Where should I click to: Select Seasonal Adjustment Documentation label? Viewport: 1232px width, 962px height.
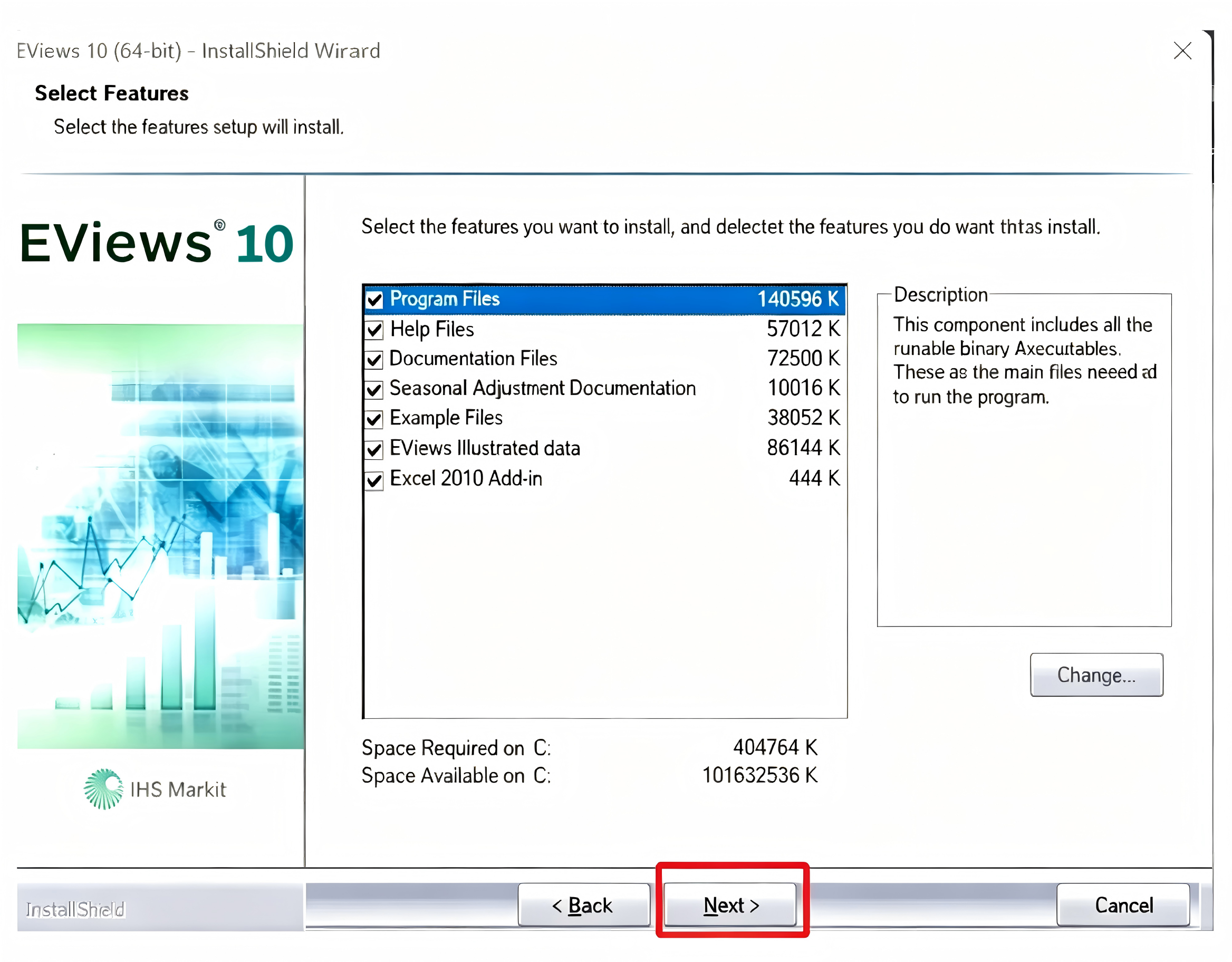coord(542,388)
